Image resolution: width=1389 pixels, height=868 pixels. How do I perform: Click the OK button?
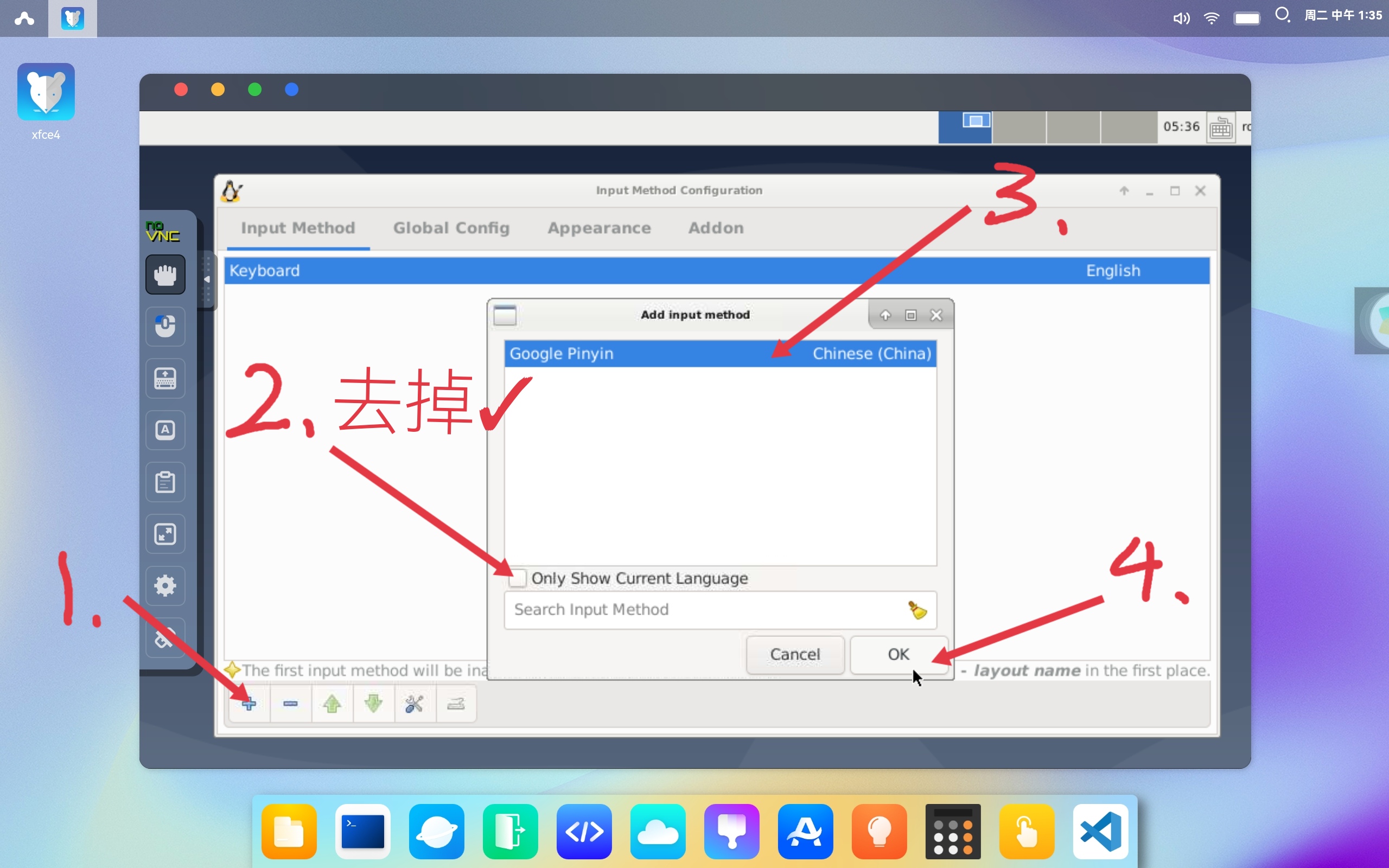click(x=899, y=654)
